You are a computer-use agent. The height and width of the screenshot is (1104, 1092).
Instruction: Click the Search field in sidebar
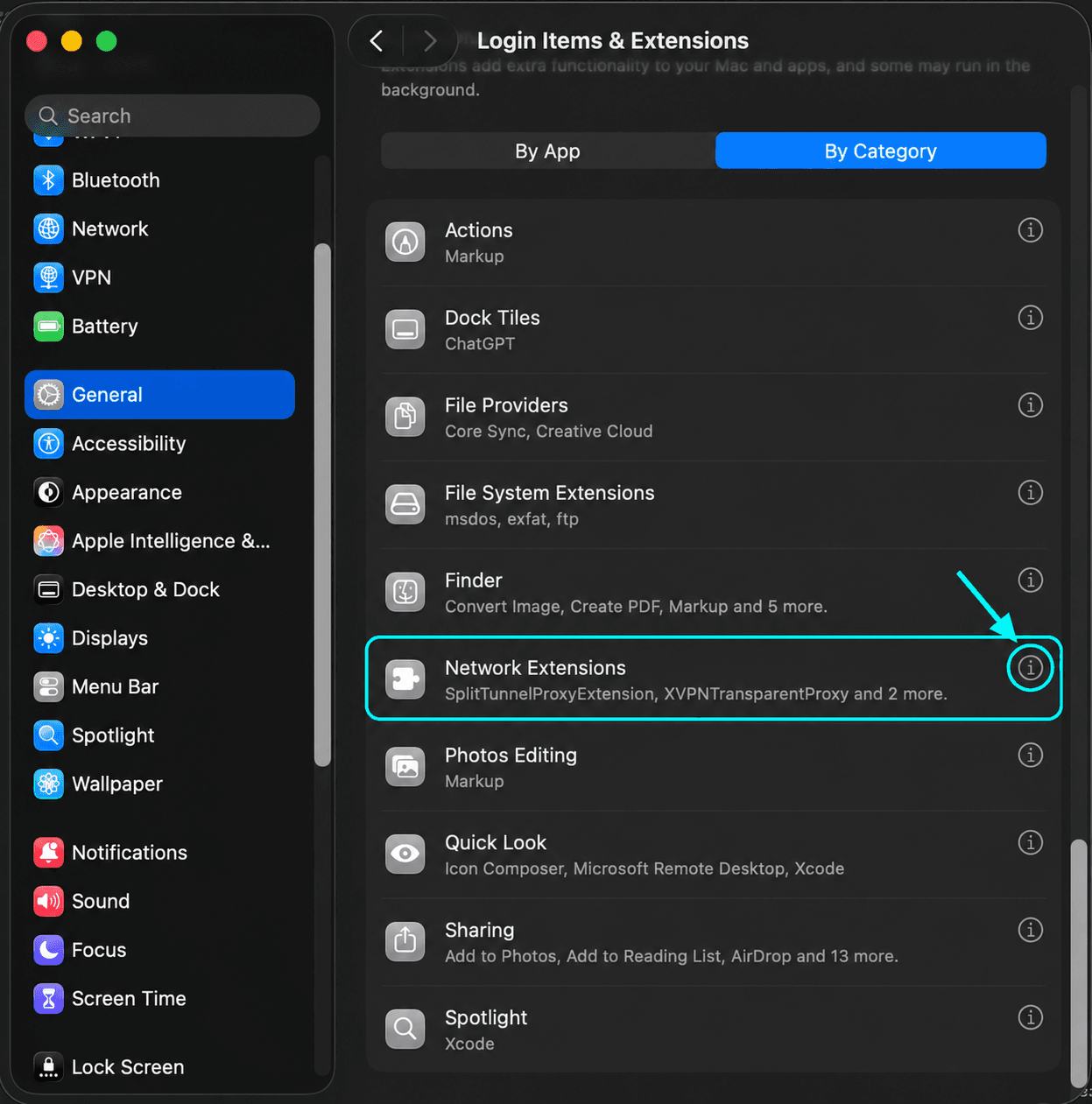[173, 116]
